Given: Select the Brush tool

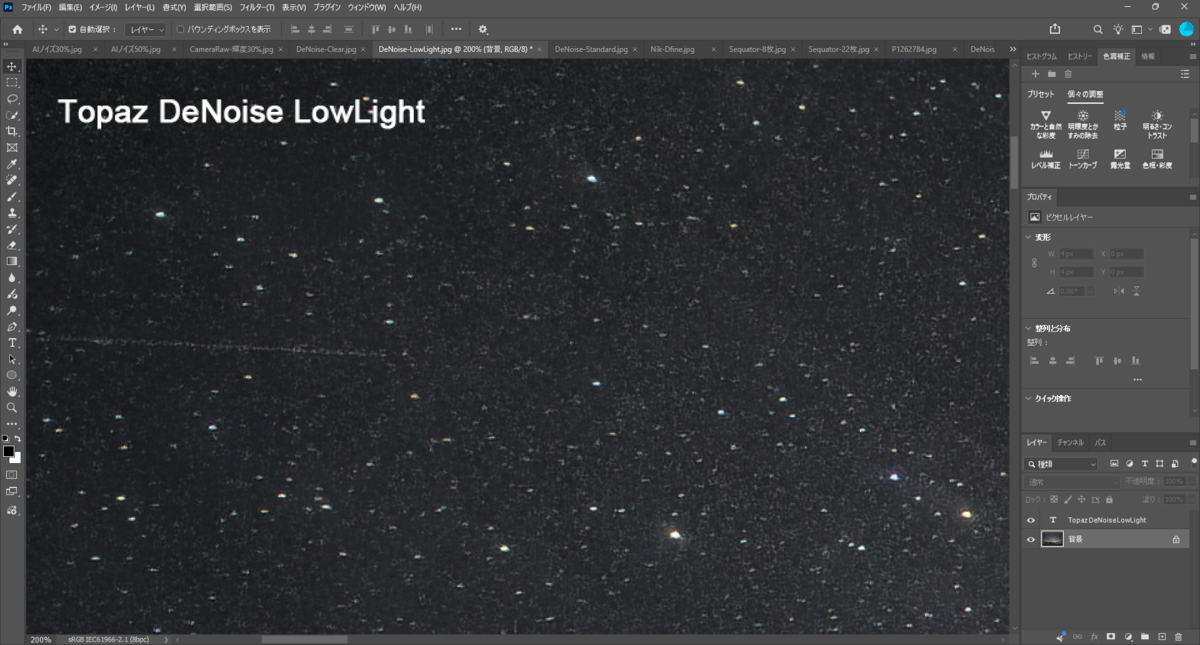Looking at the screenshot, I should (12, 197).
